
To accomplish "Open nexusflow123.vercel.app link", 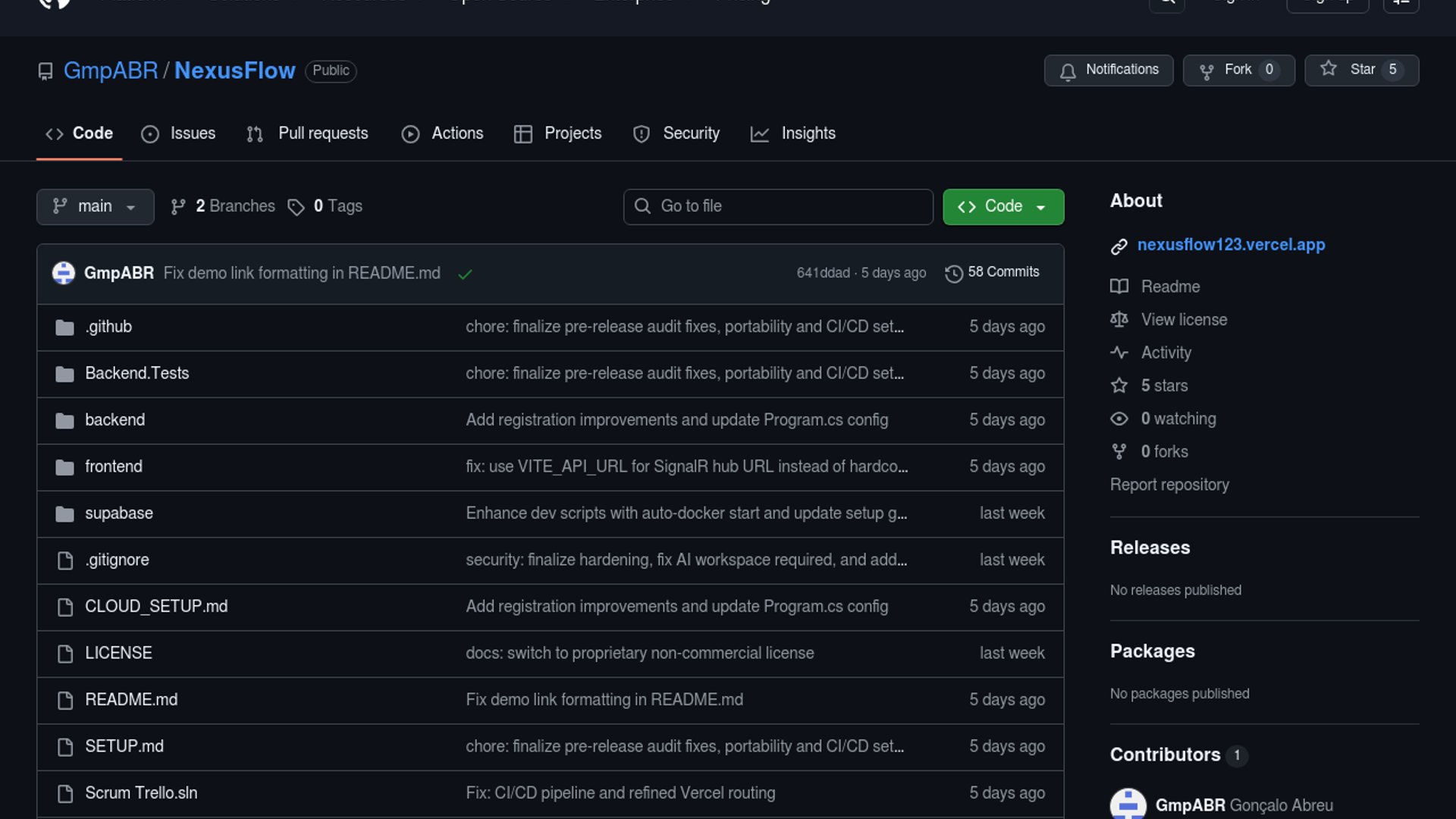I will point(1231,245).
